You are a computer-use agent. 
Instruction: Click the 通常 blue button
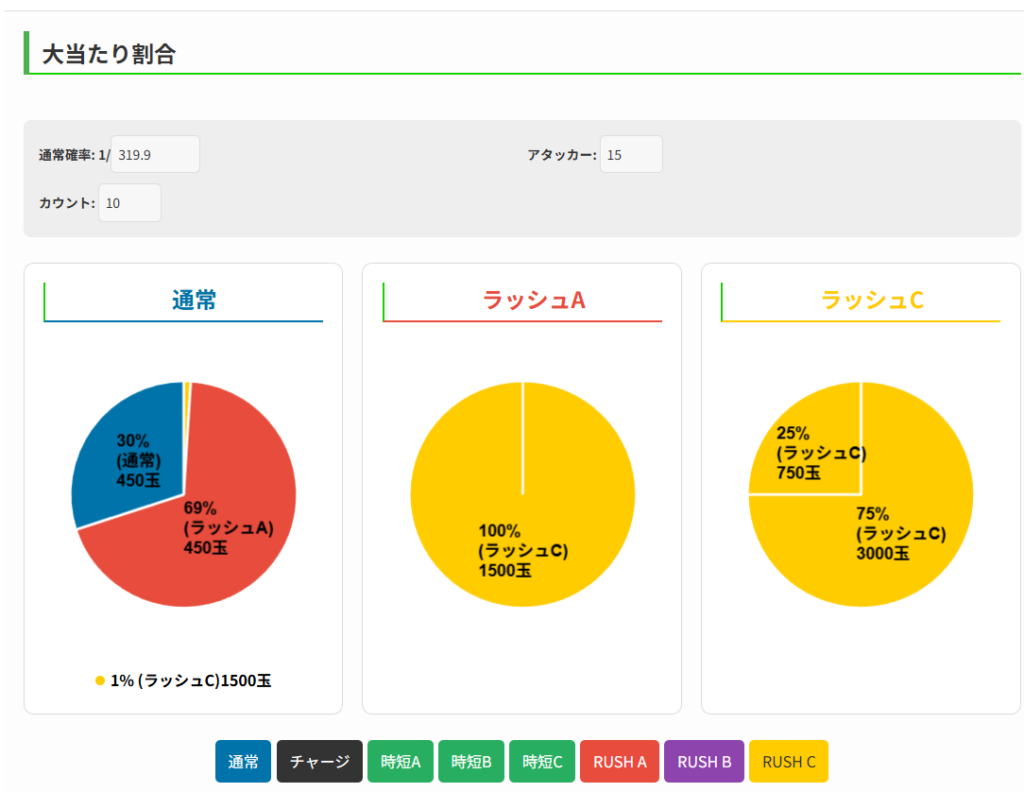coord(243,761)
